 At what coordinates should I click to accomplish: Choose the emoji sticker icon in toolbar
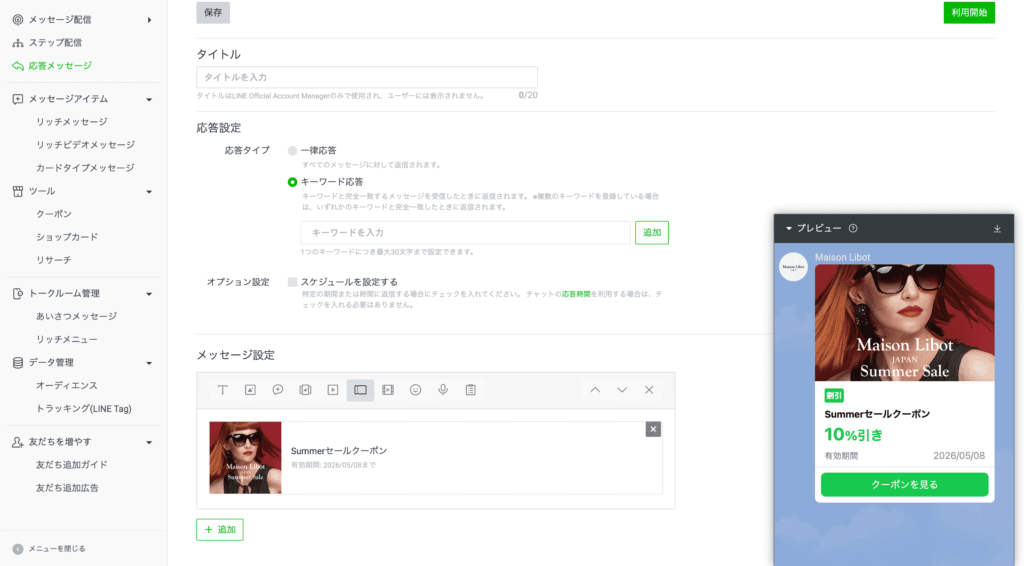[x=416, y=390]
